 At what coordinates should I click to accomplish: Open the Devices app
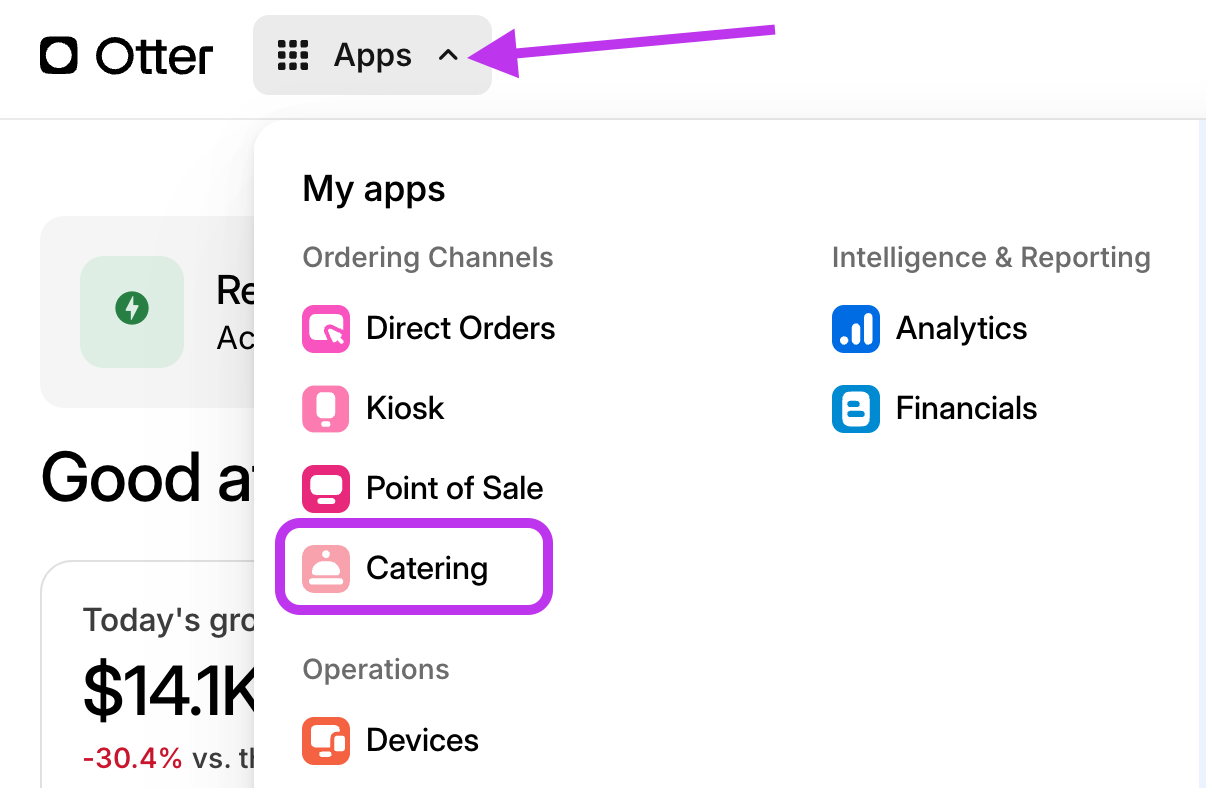click(x=422, y=740)
